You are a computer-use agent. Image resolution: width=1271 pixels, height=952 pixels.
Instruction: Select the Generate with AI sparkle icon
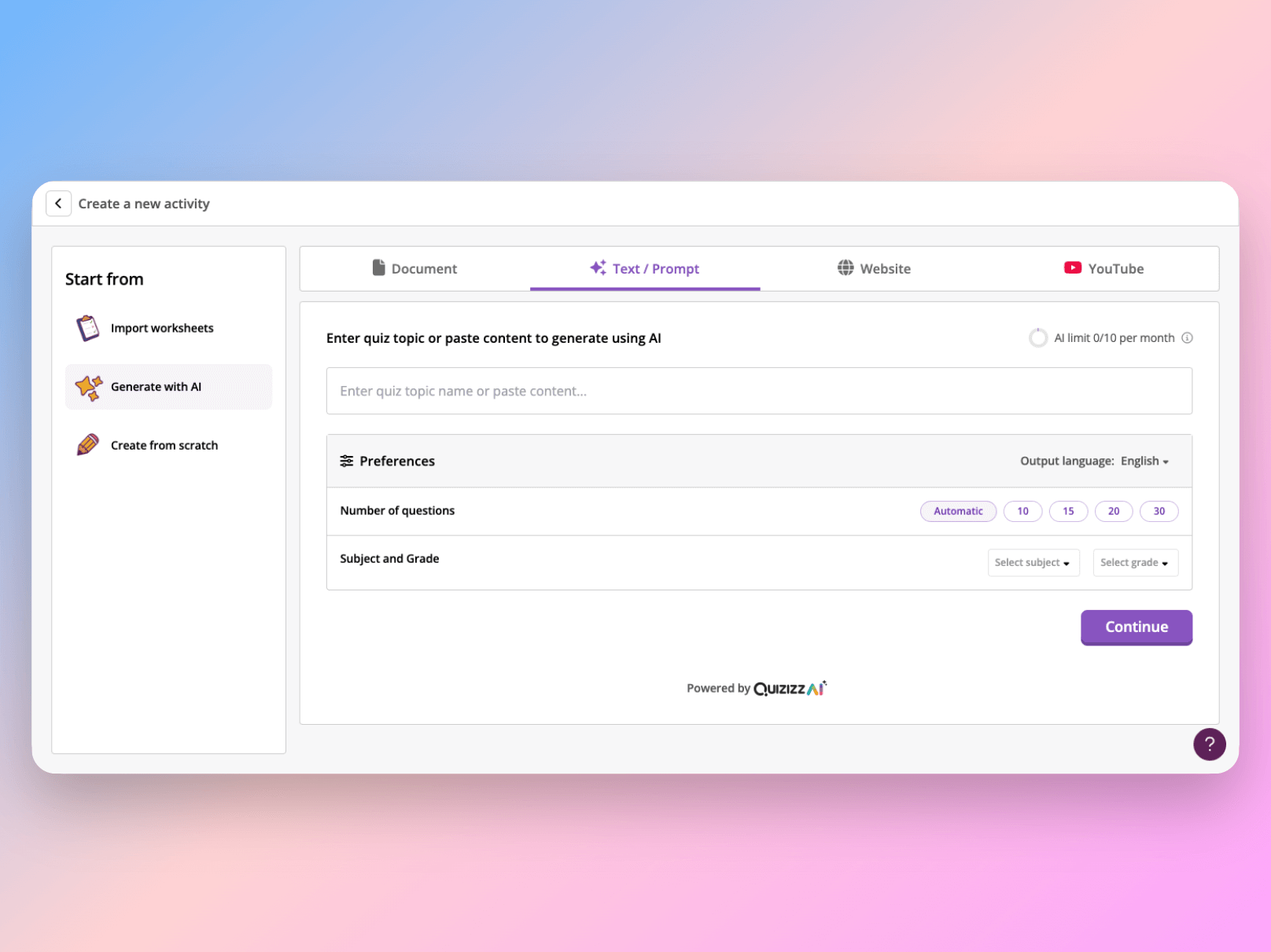87,386
